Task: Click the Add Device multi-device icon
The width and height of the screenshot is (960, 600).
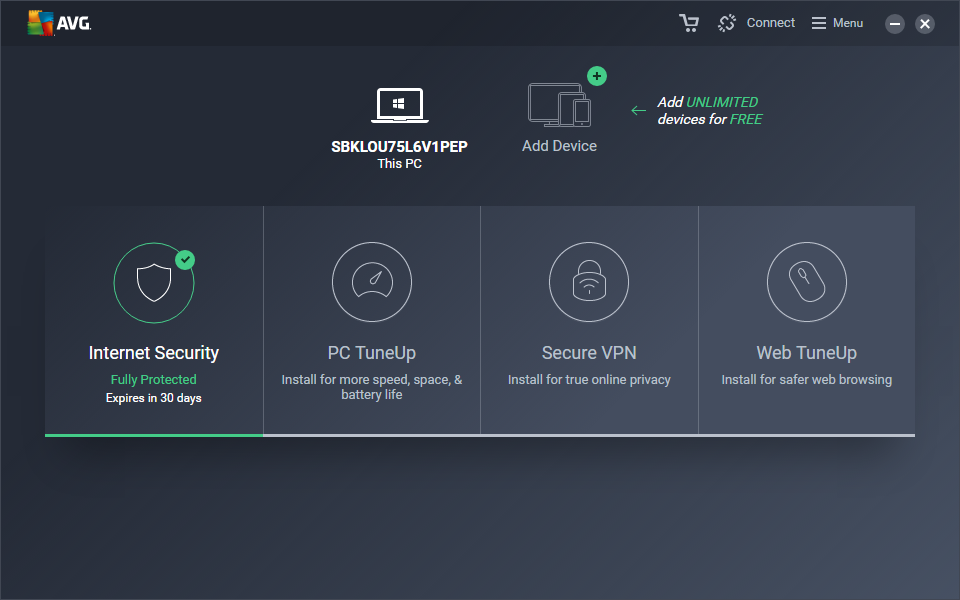Action: point(559,105)
